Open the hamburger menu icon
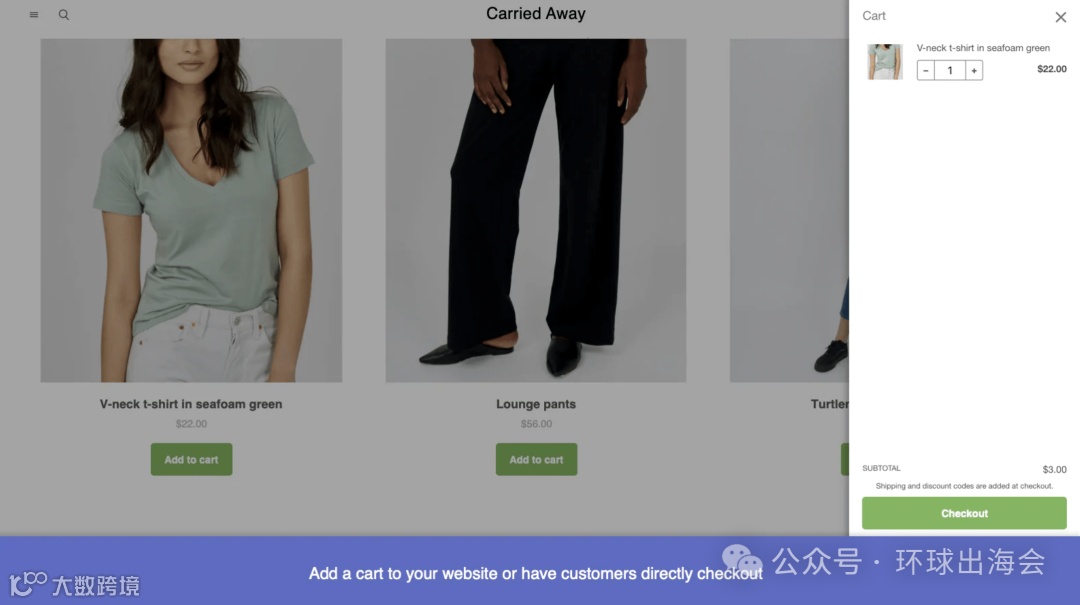 [34, 14]
